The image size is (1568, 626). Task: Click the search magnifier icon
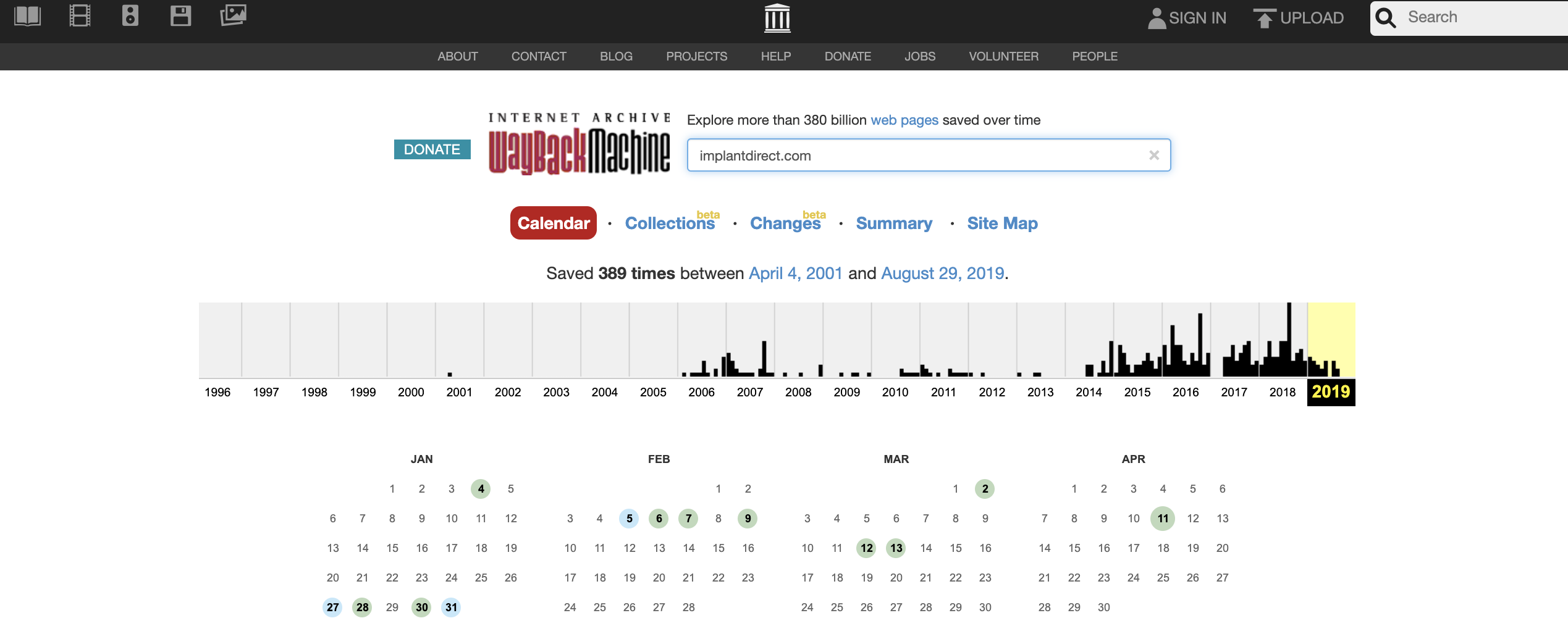1386,18
